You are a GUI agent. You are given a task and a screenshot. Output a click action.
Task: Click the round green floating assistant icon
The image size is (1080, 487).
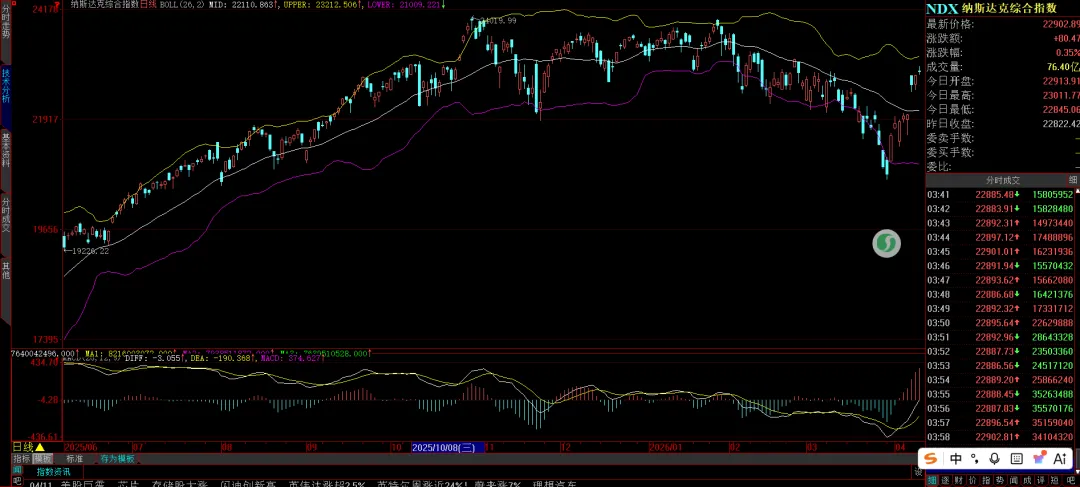click(x=886, y=244)
